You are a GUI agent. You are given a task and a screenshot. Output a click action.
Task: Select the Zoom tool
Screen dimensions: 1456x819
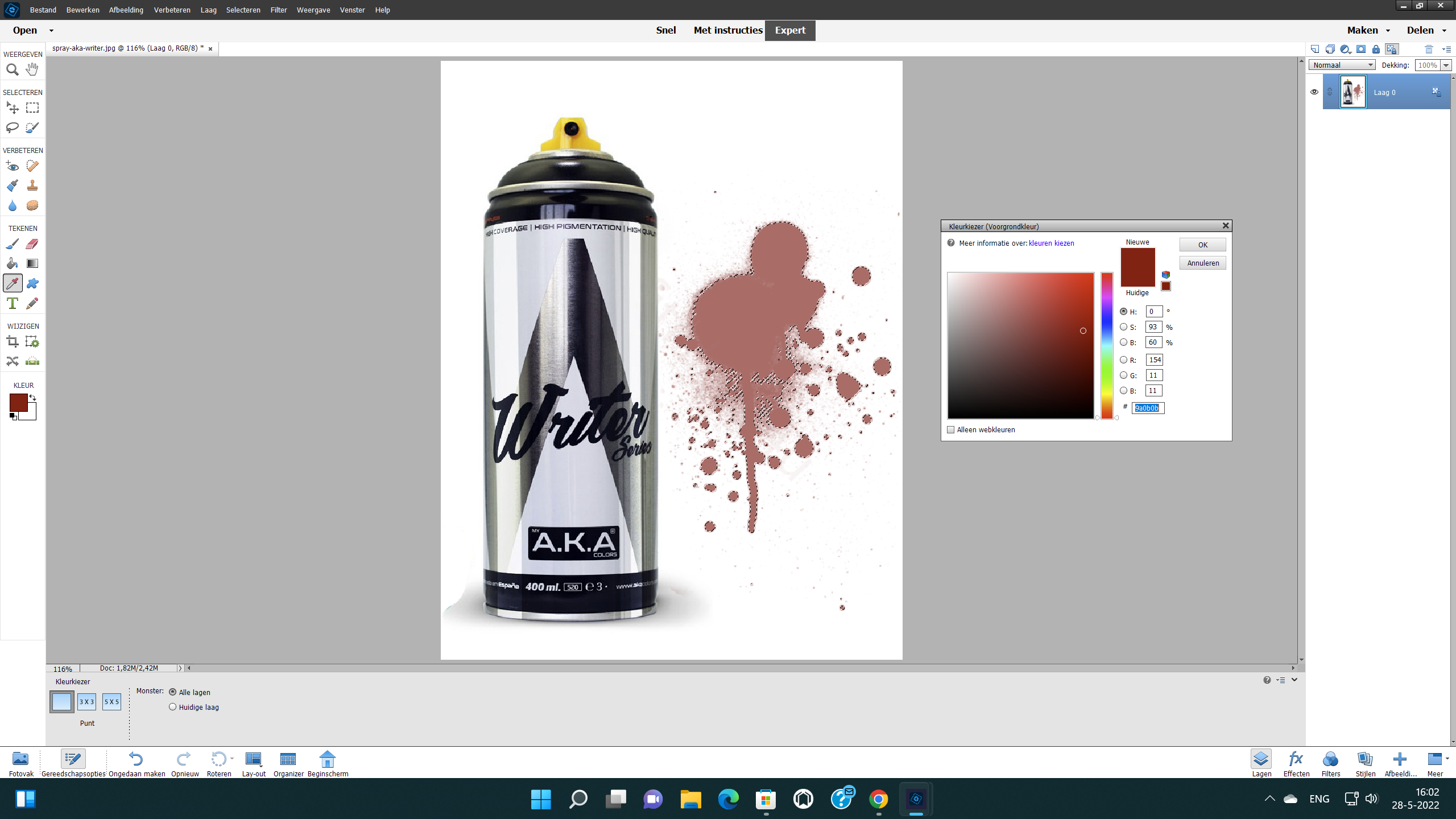tap(13, 69)
